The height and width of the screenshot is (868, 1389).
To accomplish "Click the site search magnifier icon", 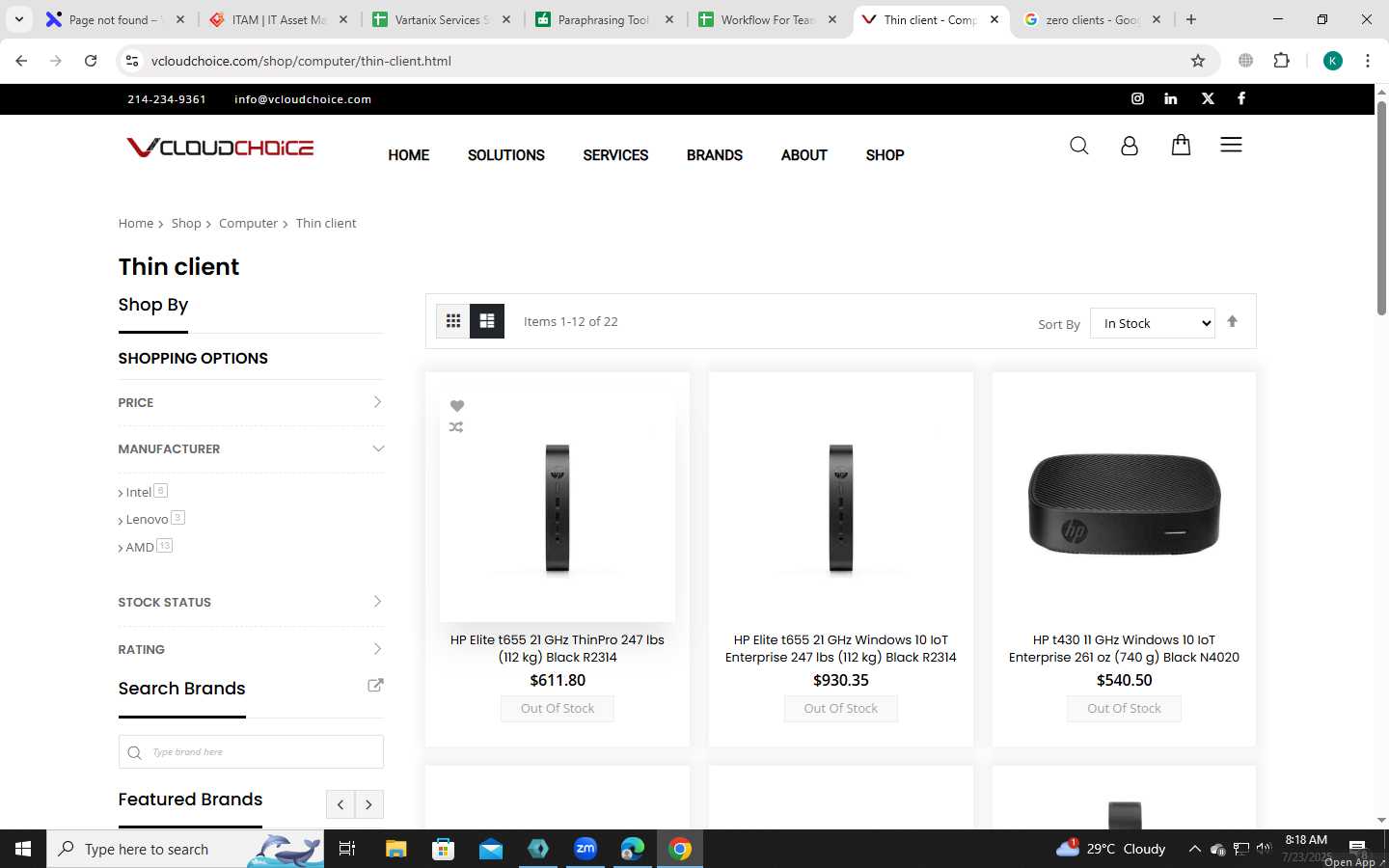I will [1079, 146].
